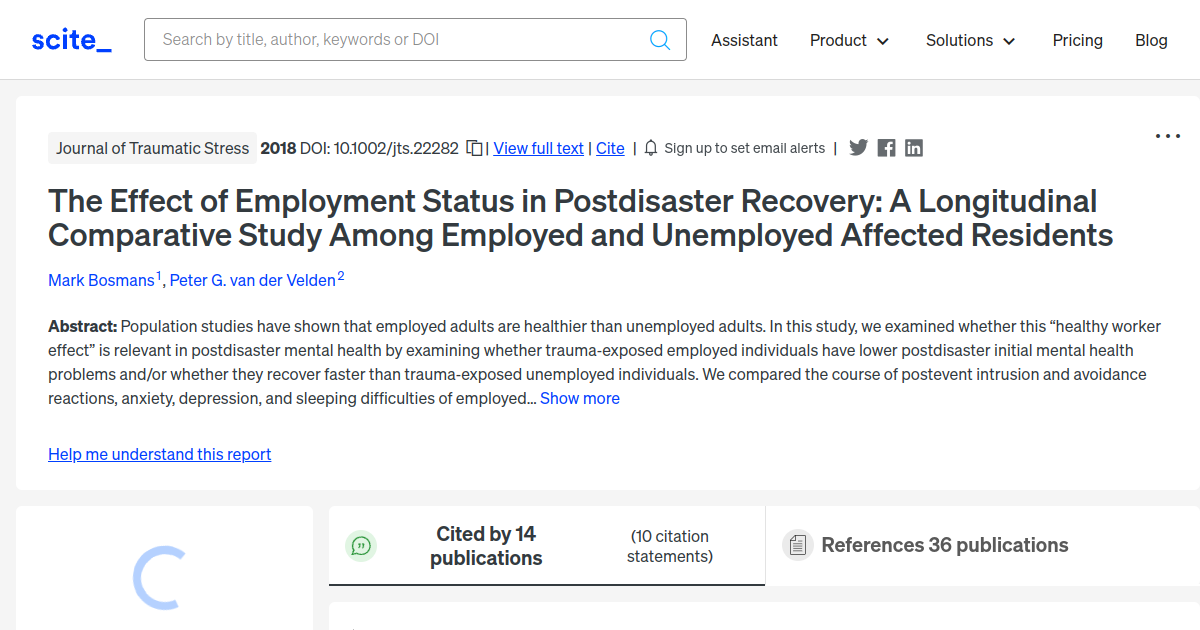The image size is (1200, 630).
Task: Click the Cite link
Action: (x=610, y=148)
